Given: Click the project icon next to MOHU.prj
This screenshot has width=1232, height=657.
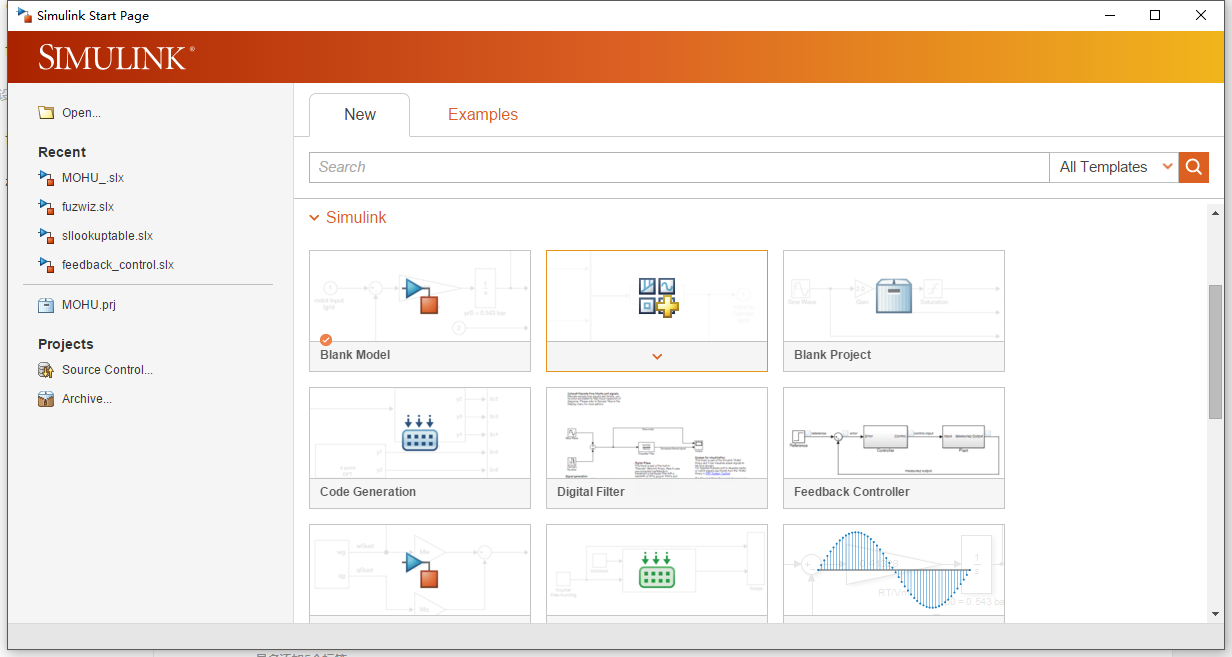Looking at the screenshot, I should click(x=46, y=305).
